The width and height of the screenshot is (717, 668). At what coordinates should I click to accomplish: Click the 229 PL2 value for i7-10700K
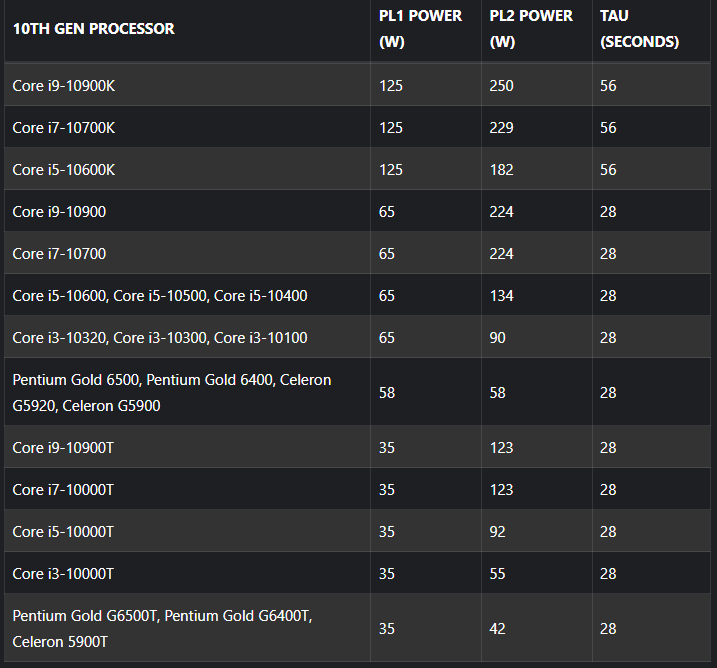[502, 128]
